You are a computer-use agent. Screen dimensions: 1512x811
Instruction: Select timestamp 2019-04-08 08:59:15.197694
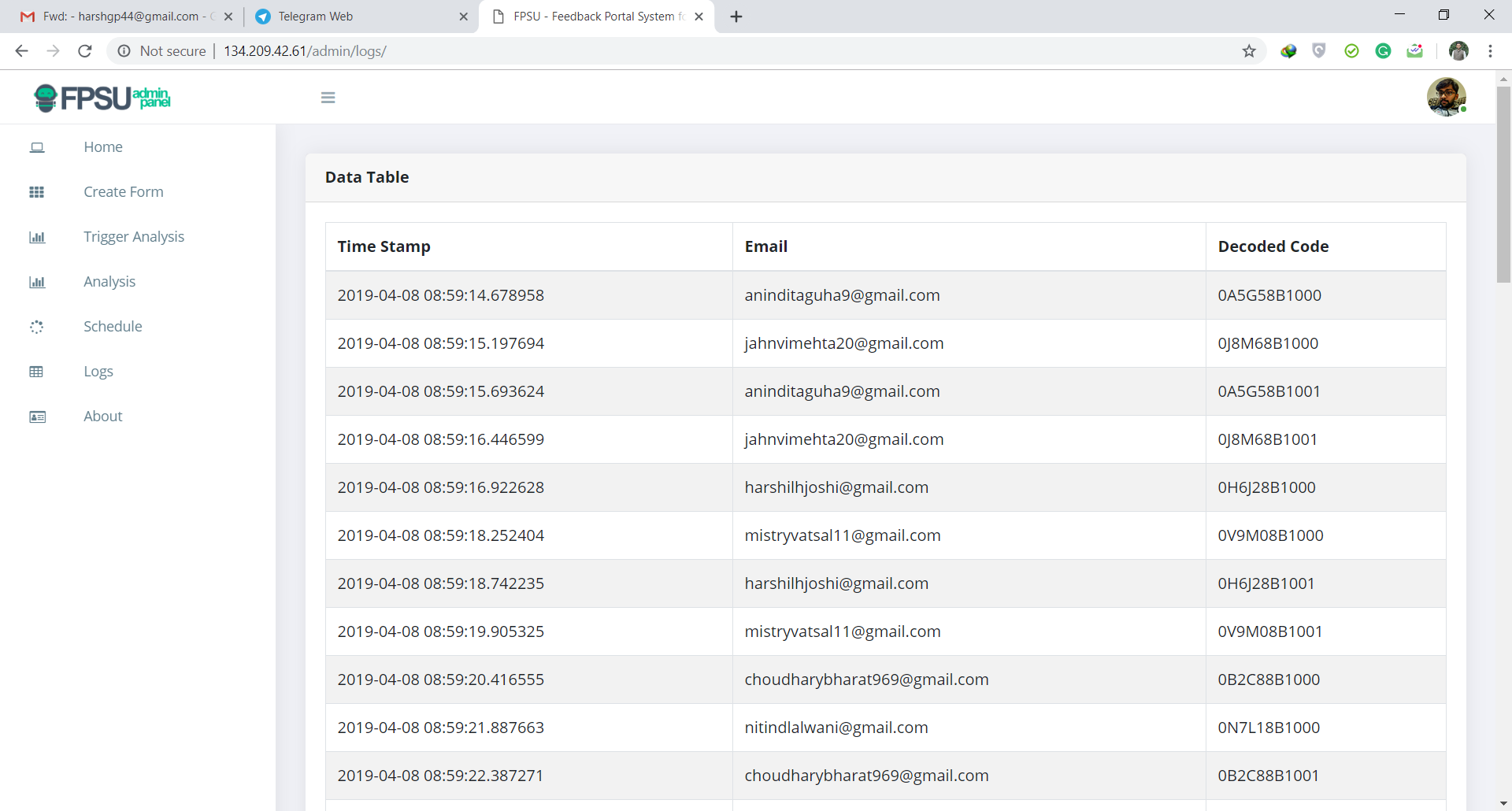441,343
